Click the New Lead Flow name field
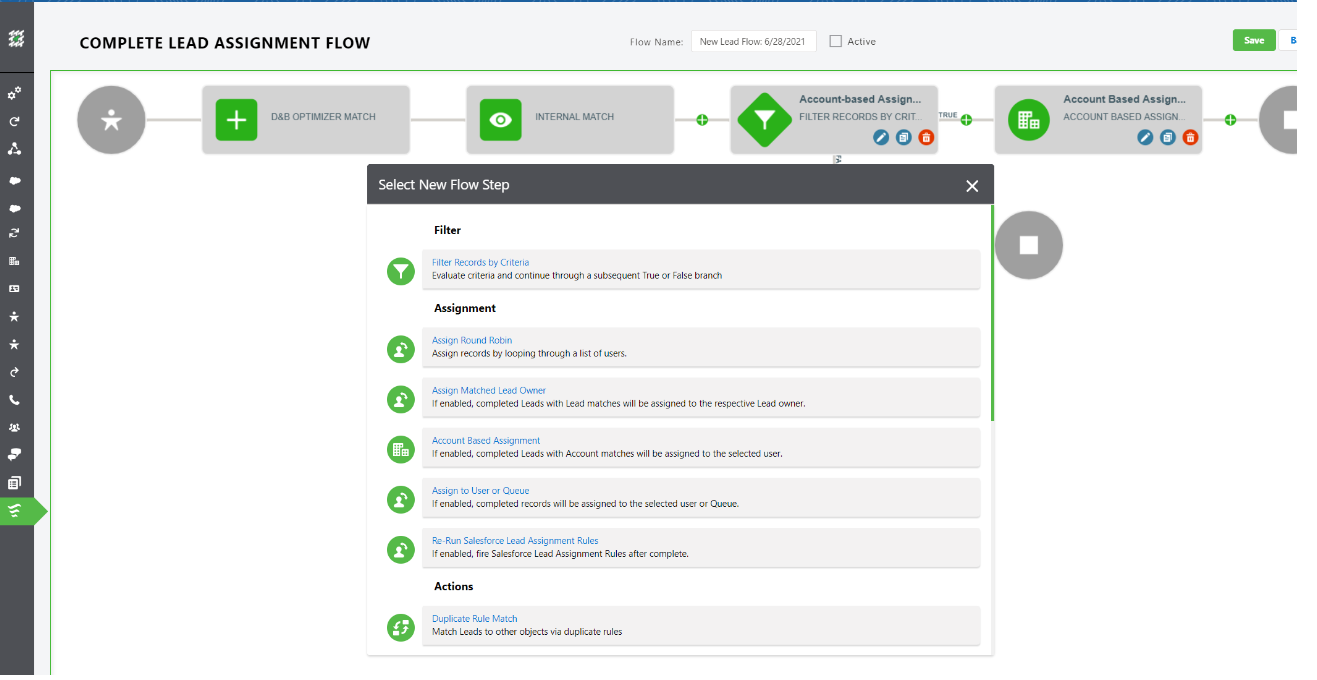Viewport: 1317px width, 680px height. [754, 41]
